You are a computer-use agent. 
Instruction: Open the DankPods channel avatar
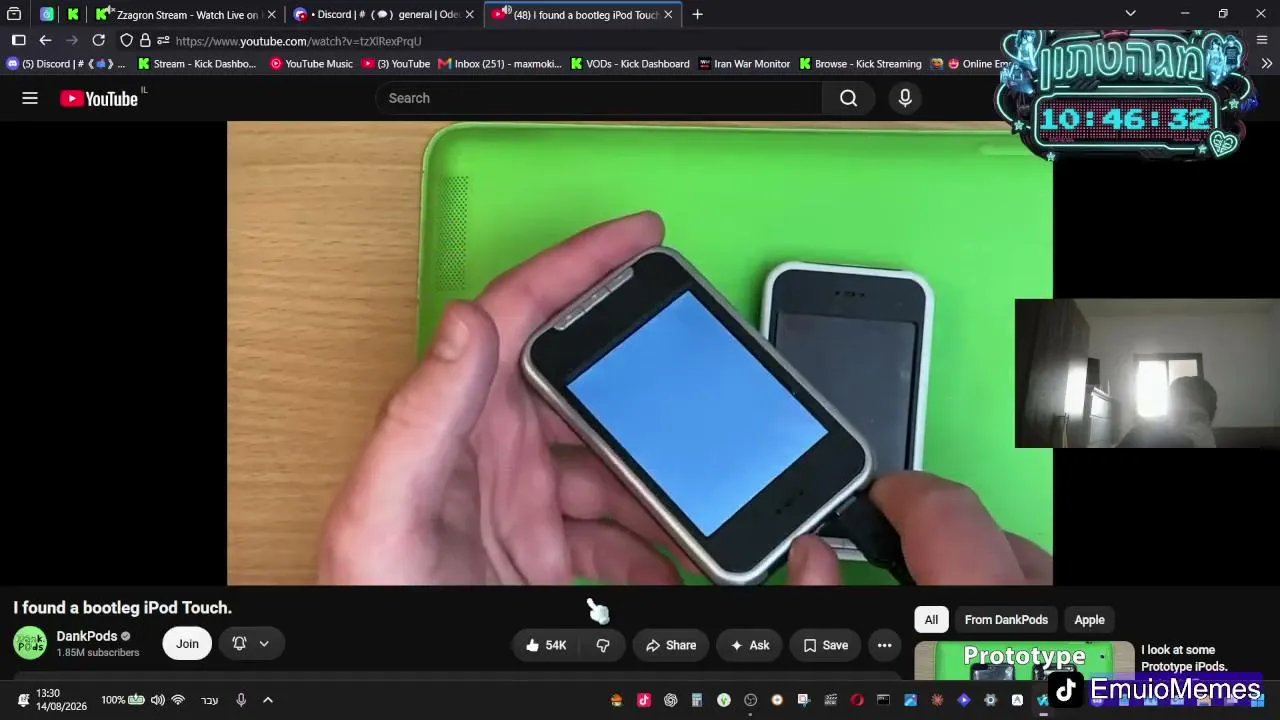(30, 643)
